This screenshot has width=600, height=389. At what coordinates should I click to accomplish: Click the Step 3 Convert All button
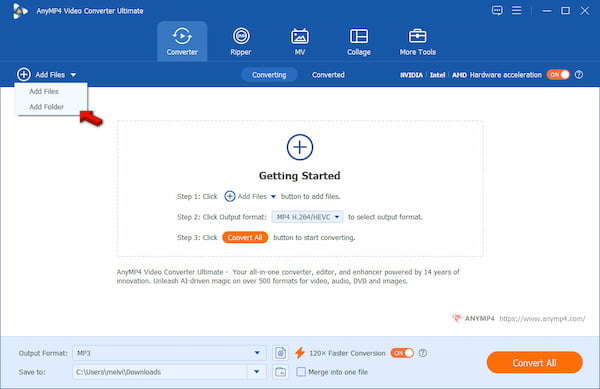[245, 238]
